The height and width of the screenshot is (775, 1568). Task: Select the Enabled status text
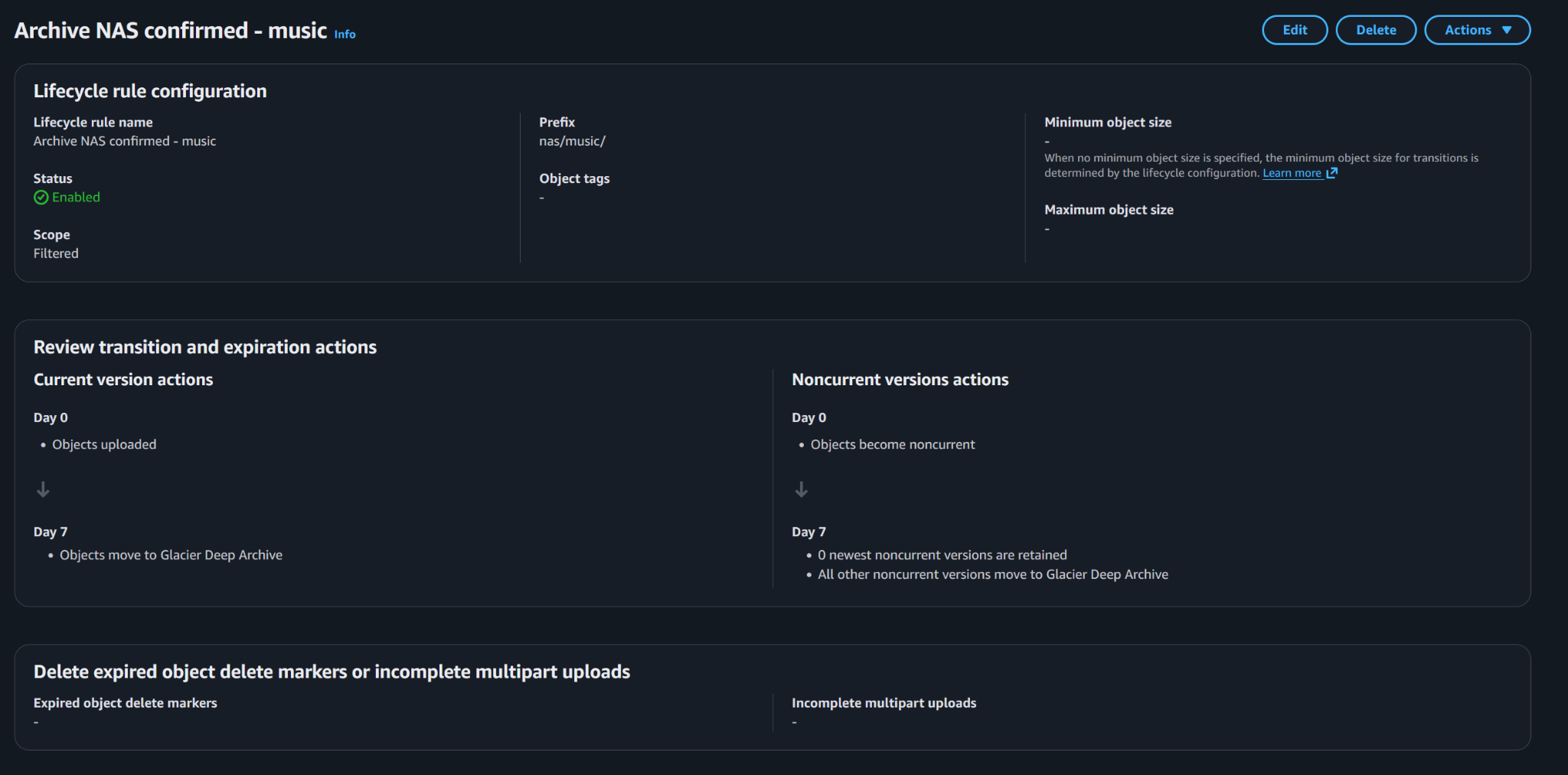click(x=76, y=198)
